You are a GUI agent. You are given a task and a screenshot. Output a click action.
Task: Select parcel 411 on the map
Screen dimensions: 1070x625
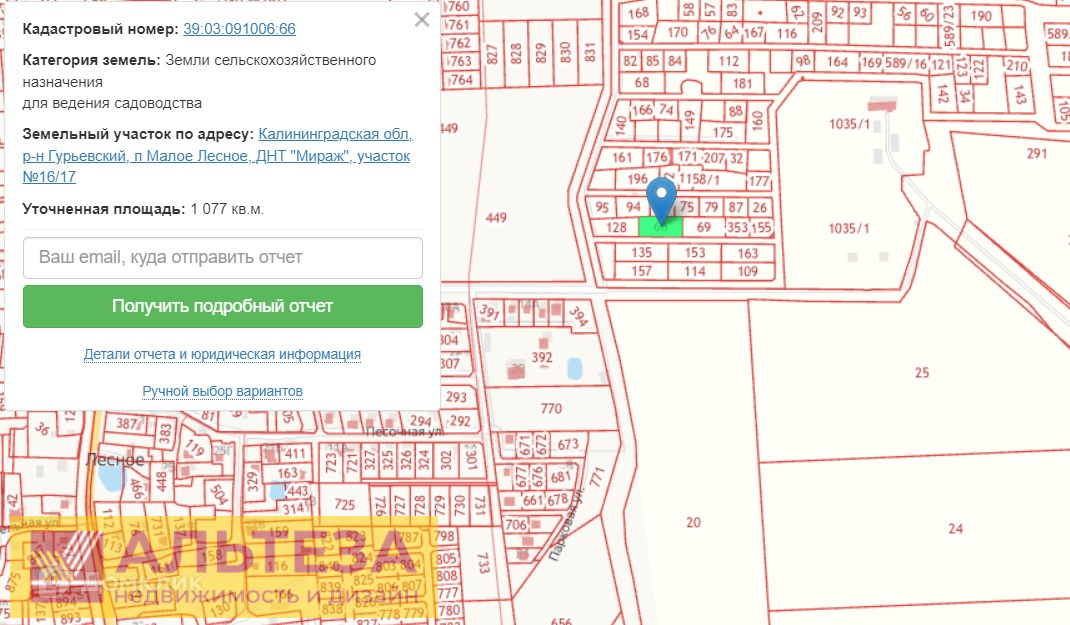295,453
